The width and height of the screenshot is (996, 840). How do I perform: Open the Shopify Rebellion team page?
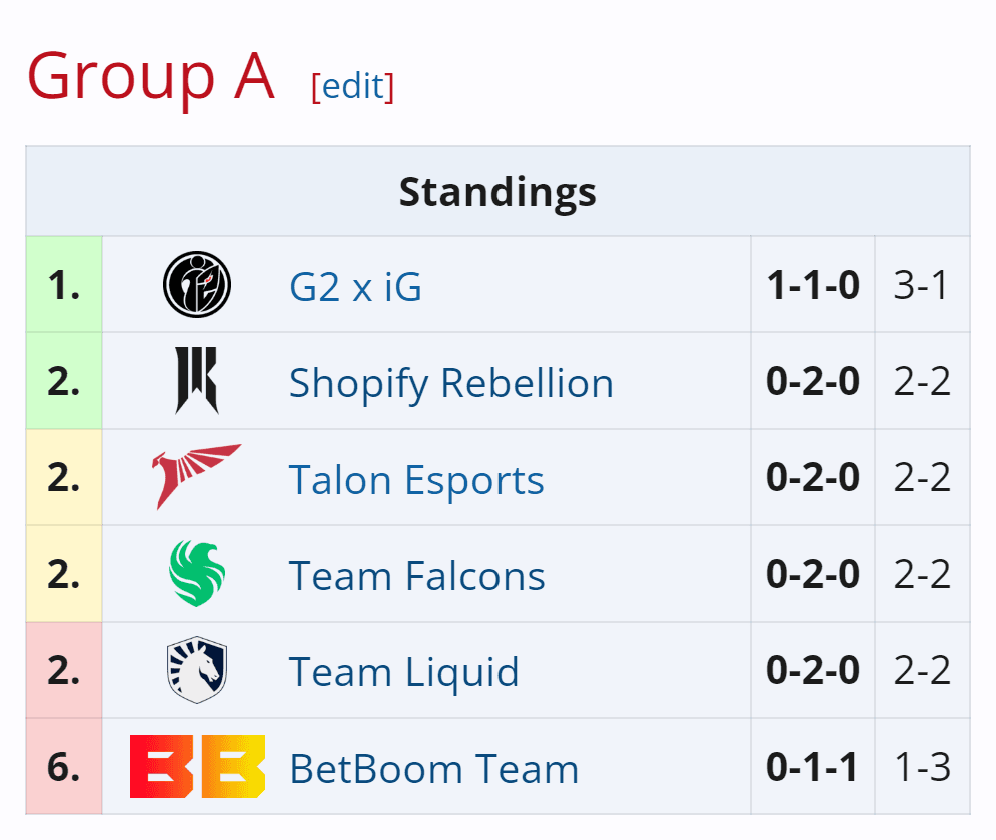tap(451, 382)
